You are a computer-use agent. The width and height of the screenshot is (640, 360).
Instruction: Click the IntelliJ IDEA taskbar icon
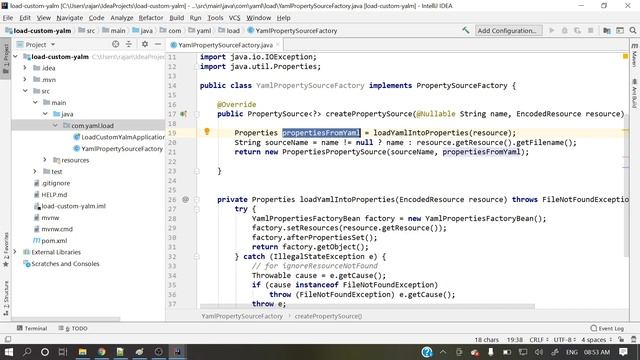pos(177,352)
